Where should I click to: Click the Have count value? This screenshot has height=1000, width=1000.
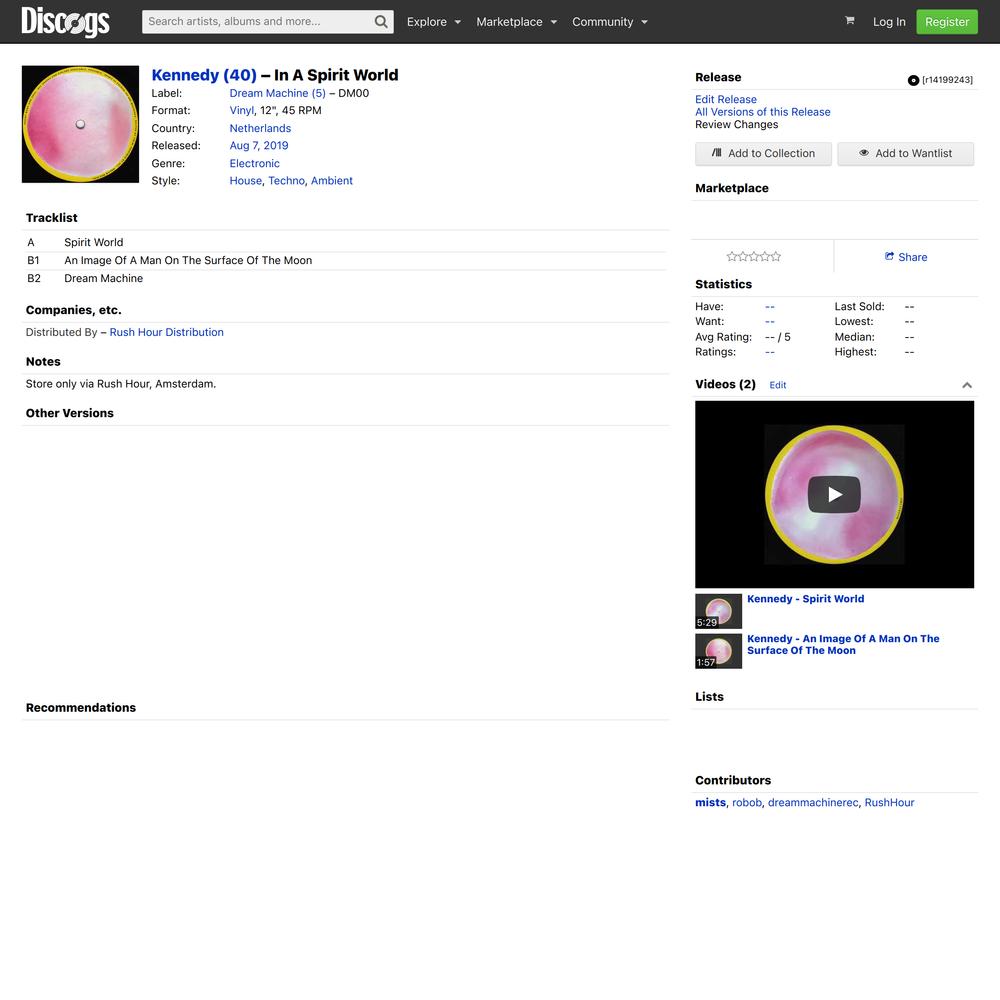click(x=770, y=307)
